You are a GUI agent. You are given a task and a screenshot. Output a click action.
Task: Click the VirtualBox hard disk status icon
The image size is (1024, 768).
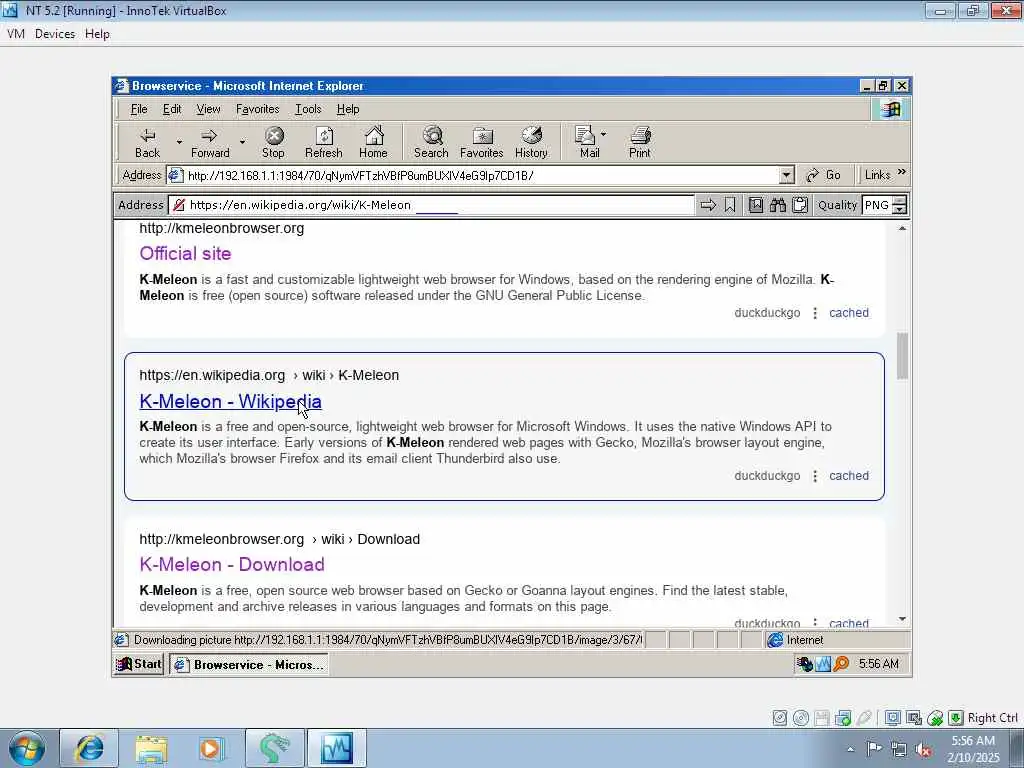pos(780,718)
